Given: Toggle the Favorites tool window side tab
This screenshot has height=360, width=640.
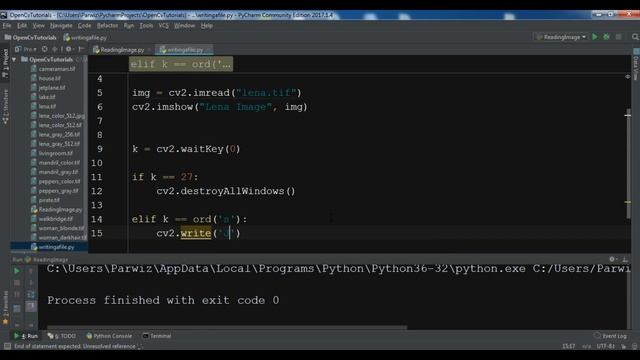Looking at the screenshot, I should [5, 308].
